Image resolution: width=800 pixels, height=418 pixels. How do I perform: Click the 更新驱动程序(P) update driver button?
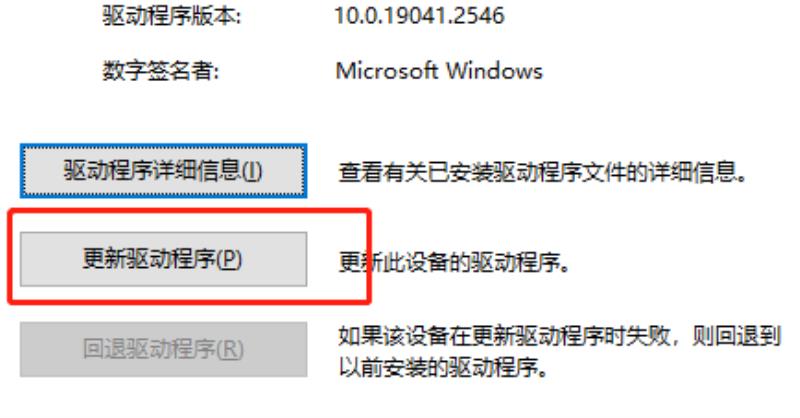coord(163,259)
